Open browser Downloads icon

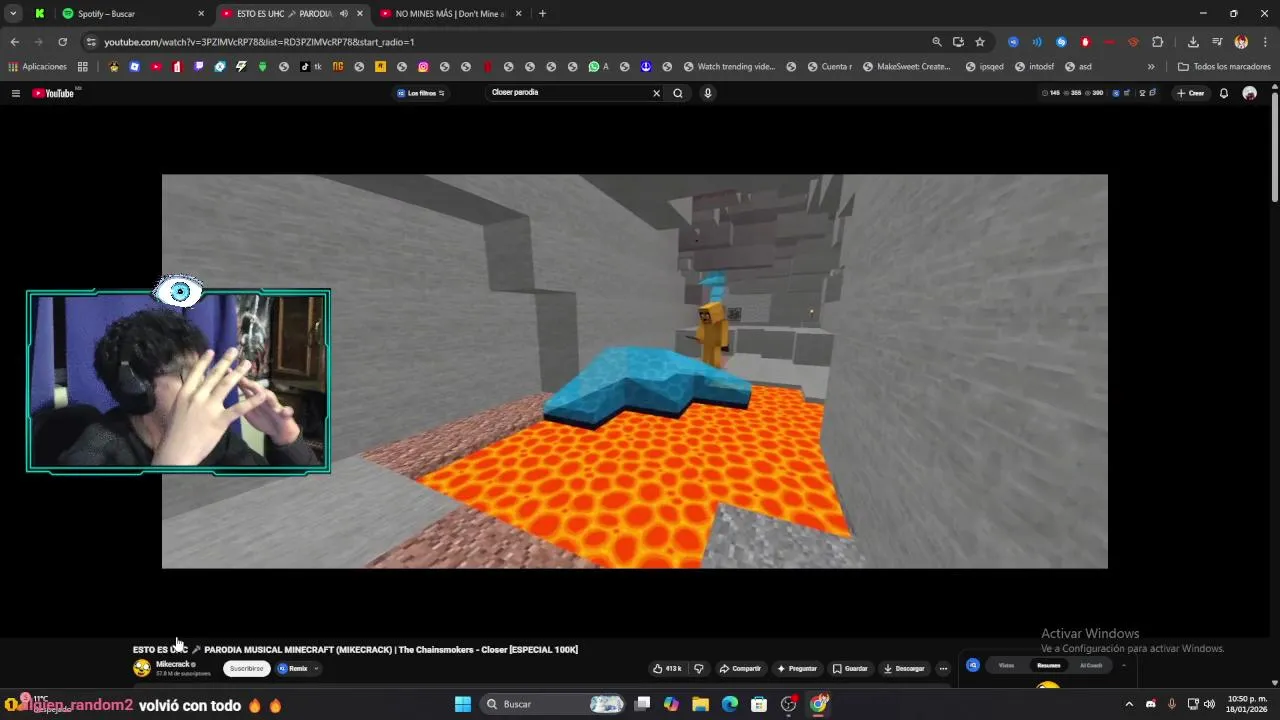point(1193,42)
